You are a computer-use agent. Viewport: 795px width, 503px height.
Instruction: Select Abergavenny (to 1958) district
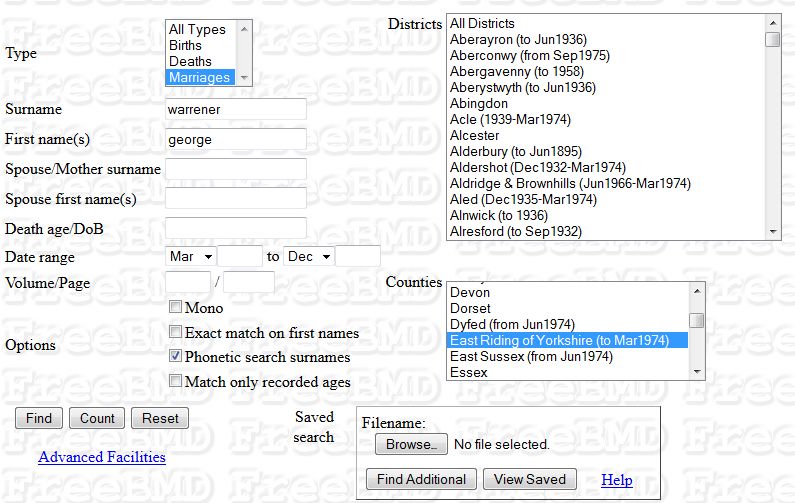[x=605, y=71]
